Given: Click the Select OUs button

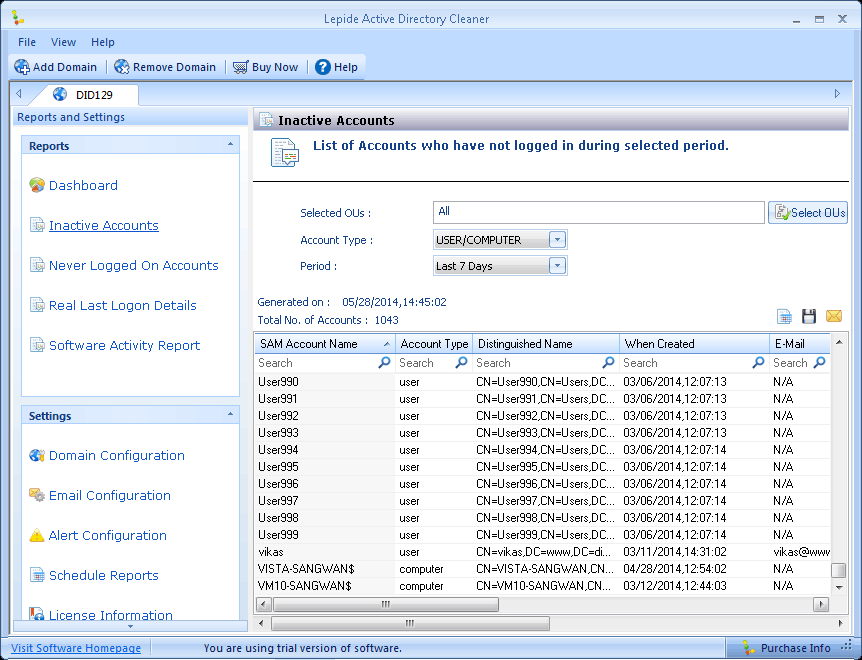Looking at the screenshot, I should (808, 213).
